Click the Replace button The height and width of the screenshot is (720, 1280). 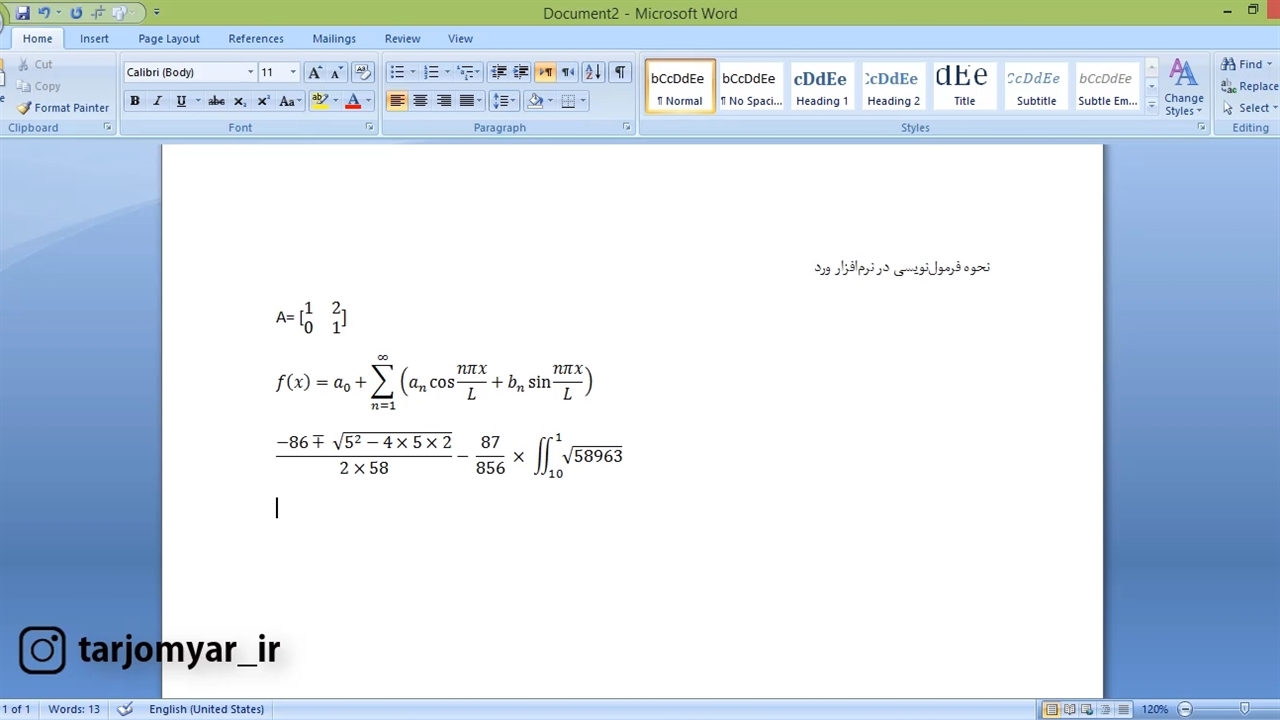[1250, 86]
